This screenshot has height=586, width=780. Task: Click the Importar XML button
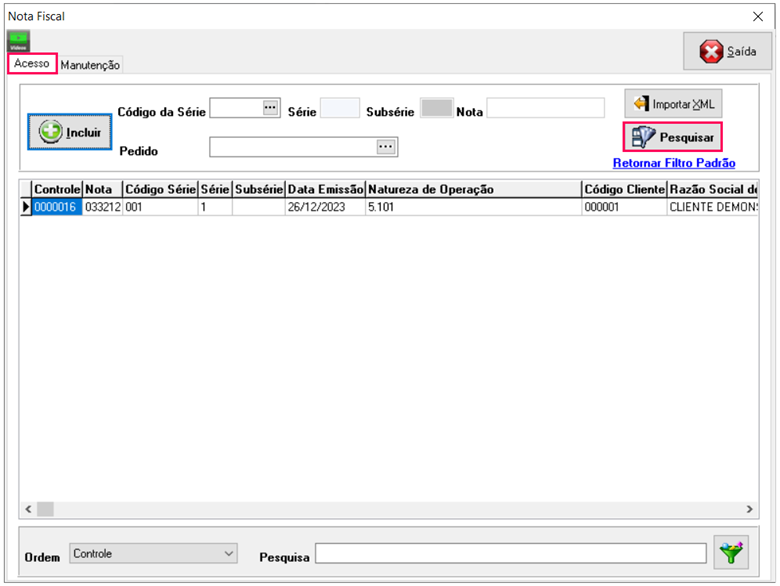pos(674,104)
